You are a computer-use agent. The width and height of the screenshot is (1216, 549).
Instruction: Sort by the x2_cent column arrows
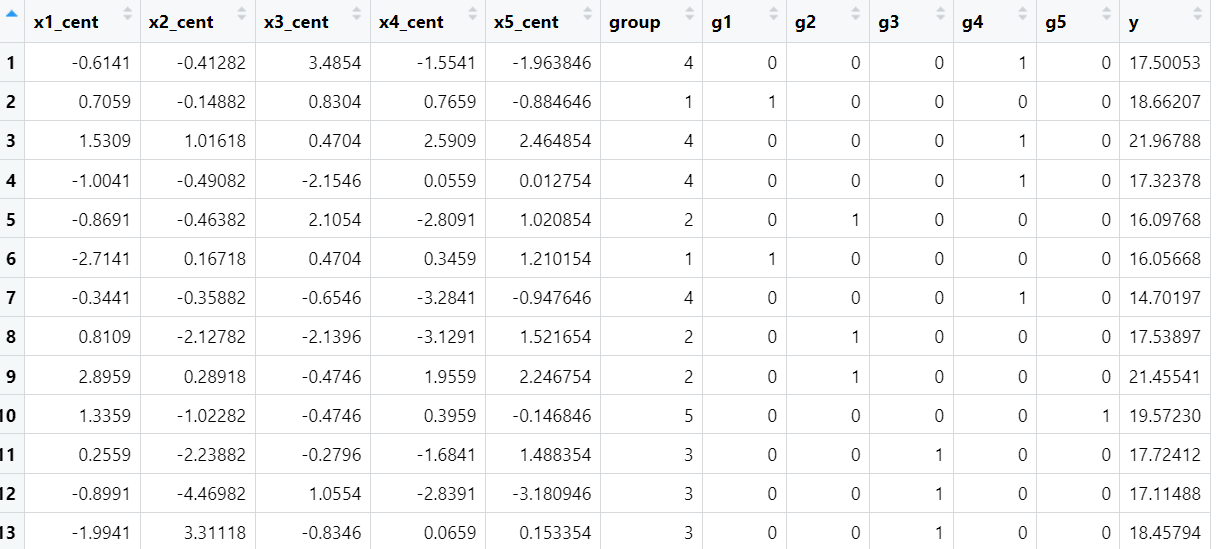tap(242, 14)
